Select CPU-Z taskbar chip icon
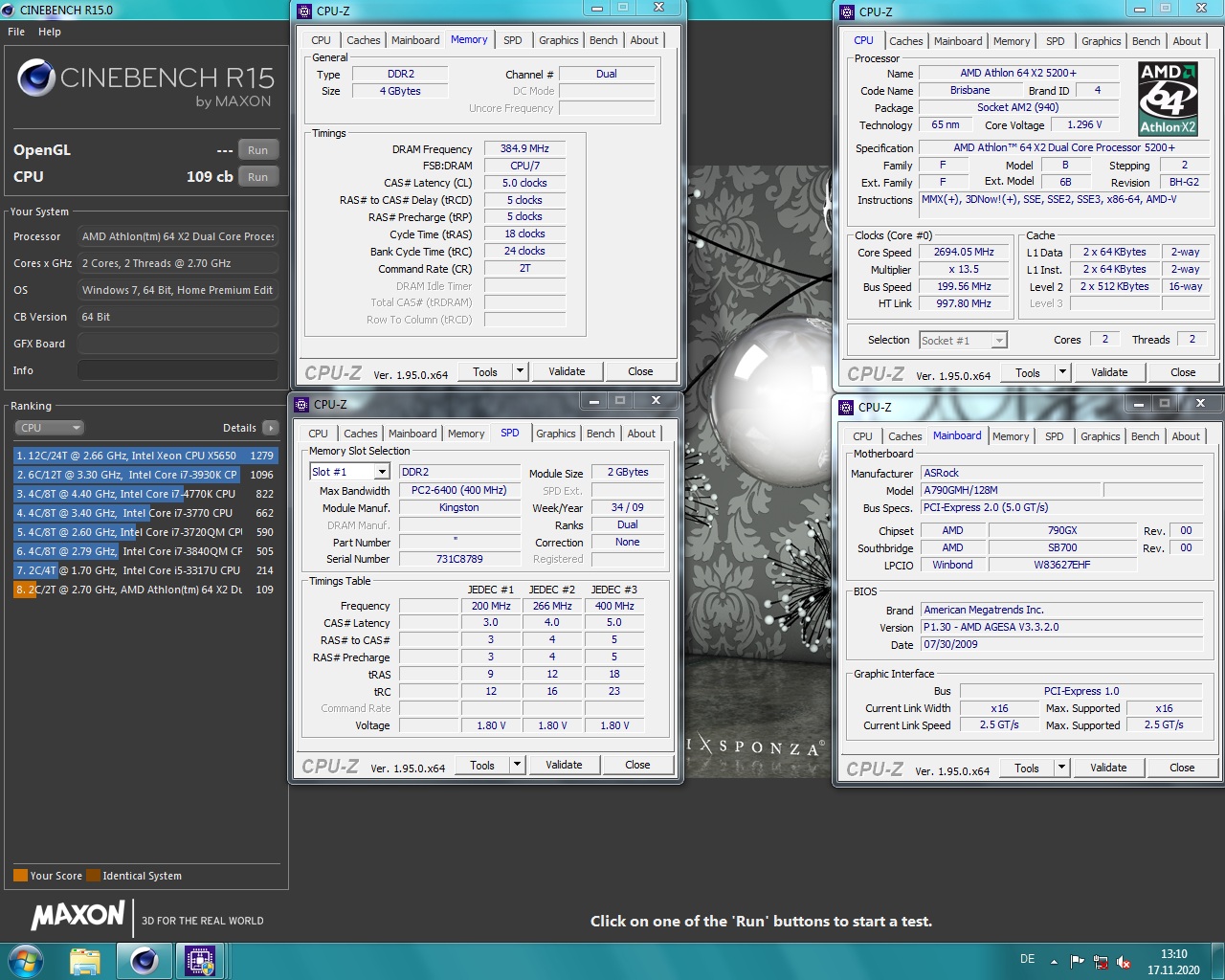 click(200, 960)
